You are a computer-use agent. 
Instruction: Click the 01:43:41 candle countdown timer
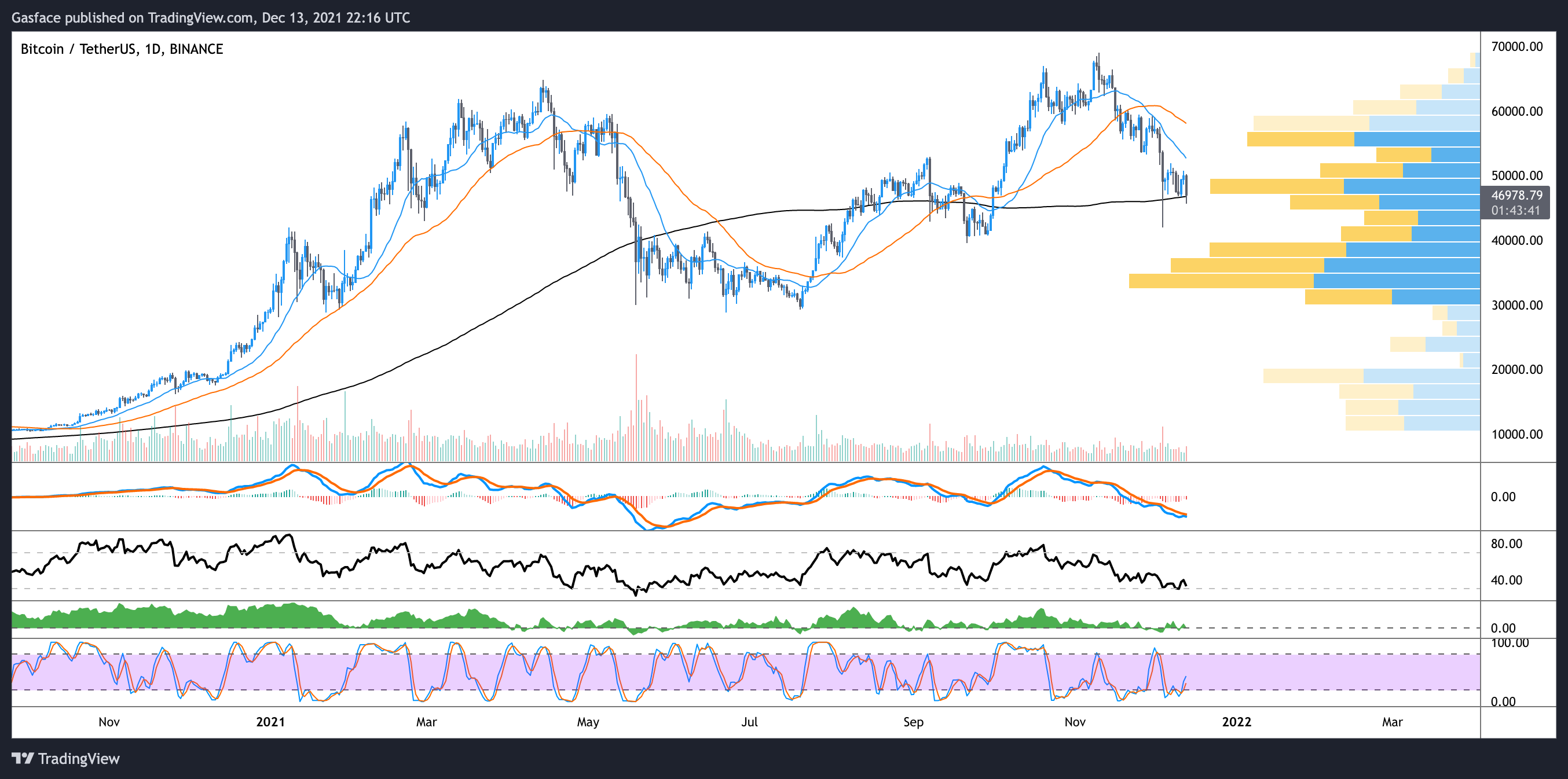[x=1515, y=211]
